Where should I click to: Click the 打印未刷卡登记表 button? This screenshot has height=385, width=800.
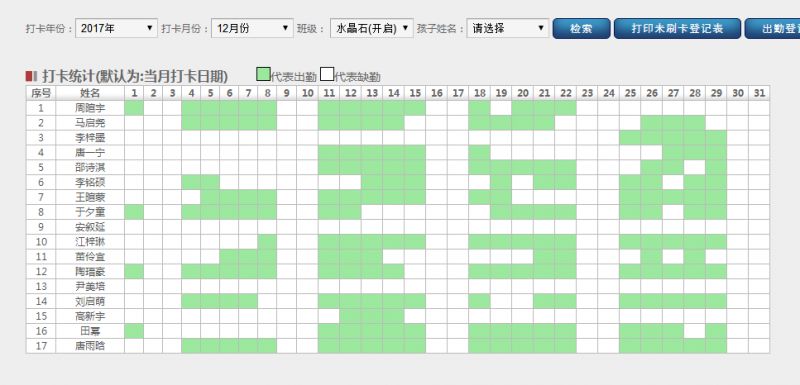[677, 29]
